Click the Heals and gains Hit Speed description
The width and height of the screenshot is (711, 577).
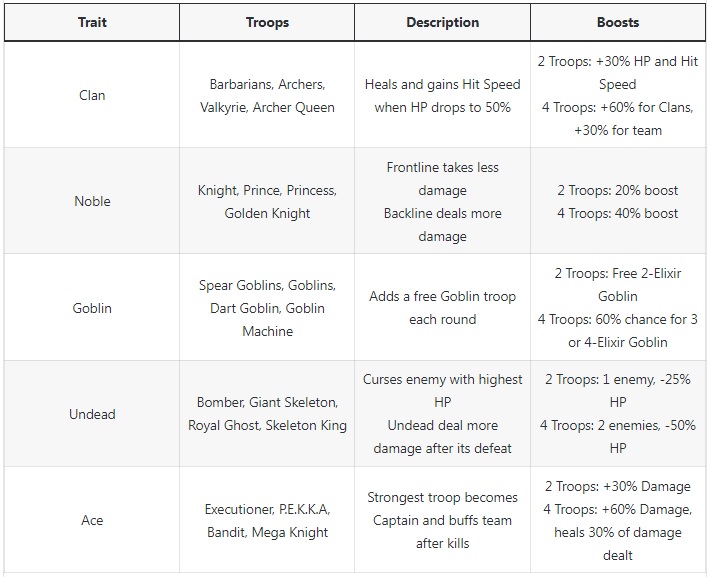tap(443, 95)
